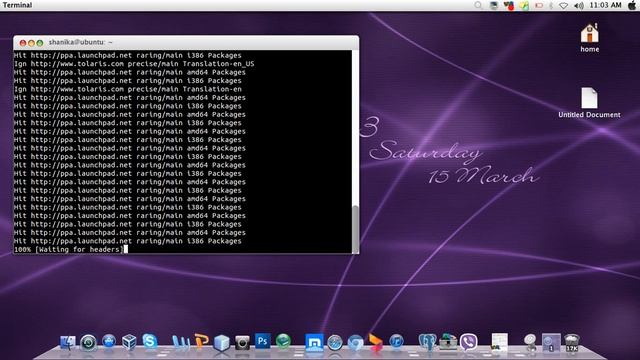The width and height of the screenshot is (640, 360).
Task: Launch iTunes music icon in dock
Action: [396, 341]
